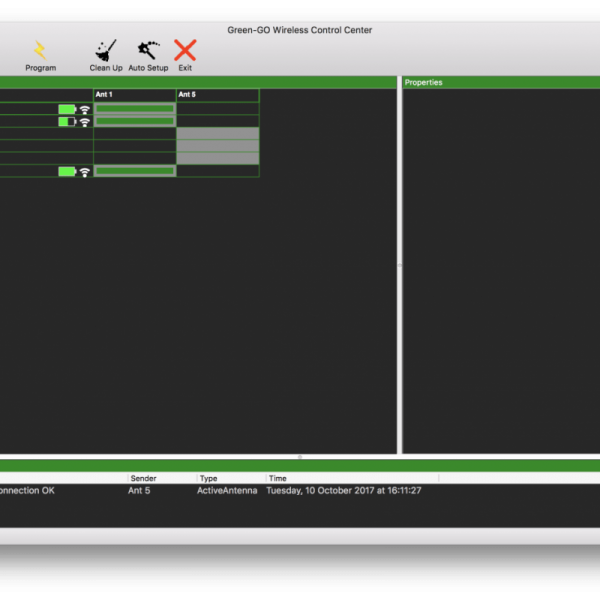Screen dimensions: 600x600
Task: Select the 'onnection OK' log message
Action: [x=27, y=491]
